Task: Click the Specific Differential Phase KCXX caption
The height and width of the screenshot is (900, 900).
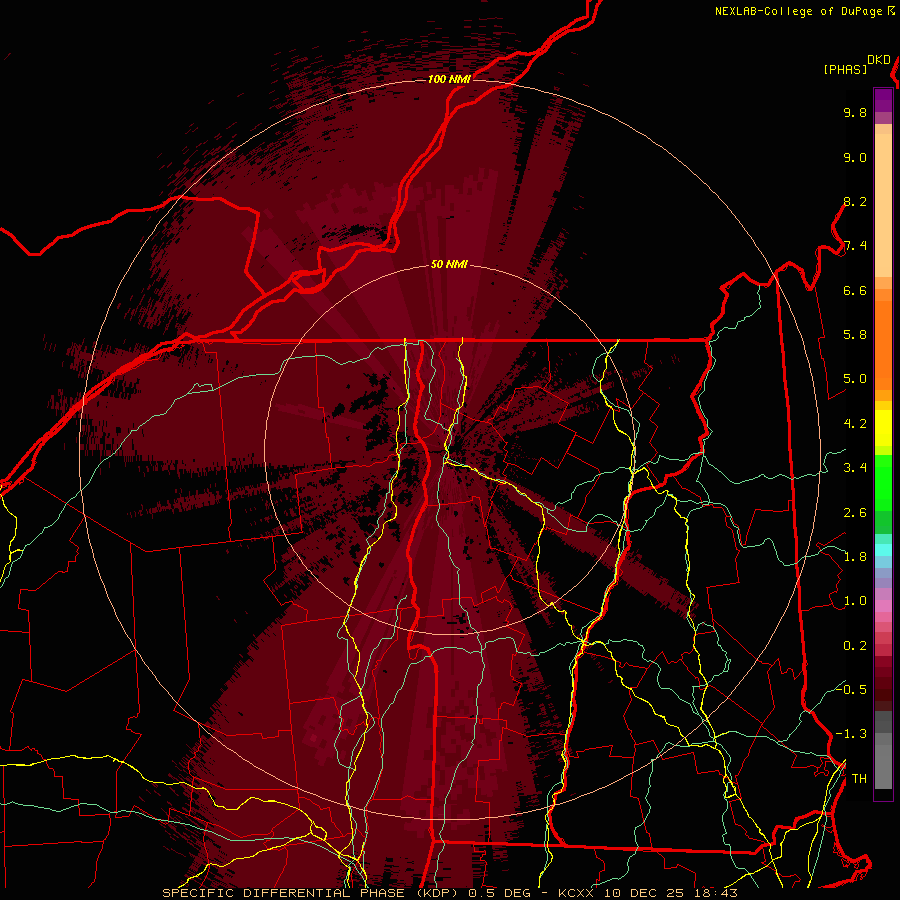Action: pyautogui.click(x=449, y=893)
